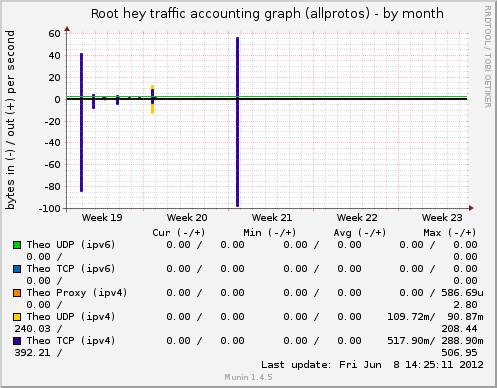Click the '2.80' max value
The height and width of the screenshot is (388, 497).
[x=465, y=305]
